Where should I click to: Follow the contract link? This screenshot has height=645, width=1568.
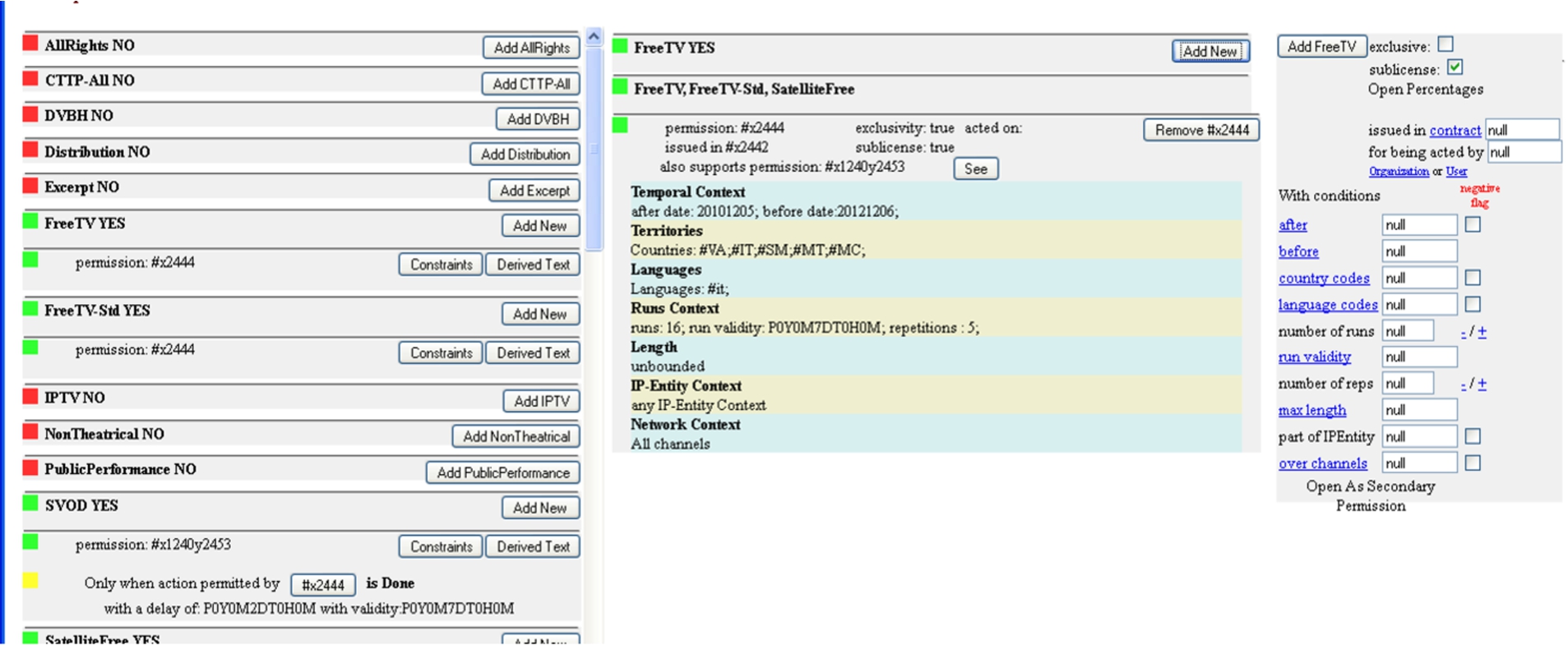(1455, 130)
